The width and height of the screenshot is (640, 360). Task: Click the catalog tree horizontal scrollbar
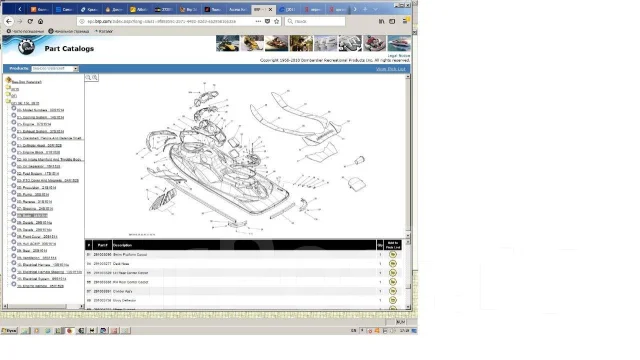44,306
